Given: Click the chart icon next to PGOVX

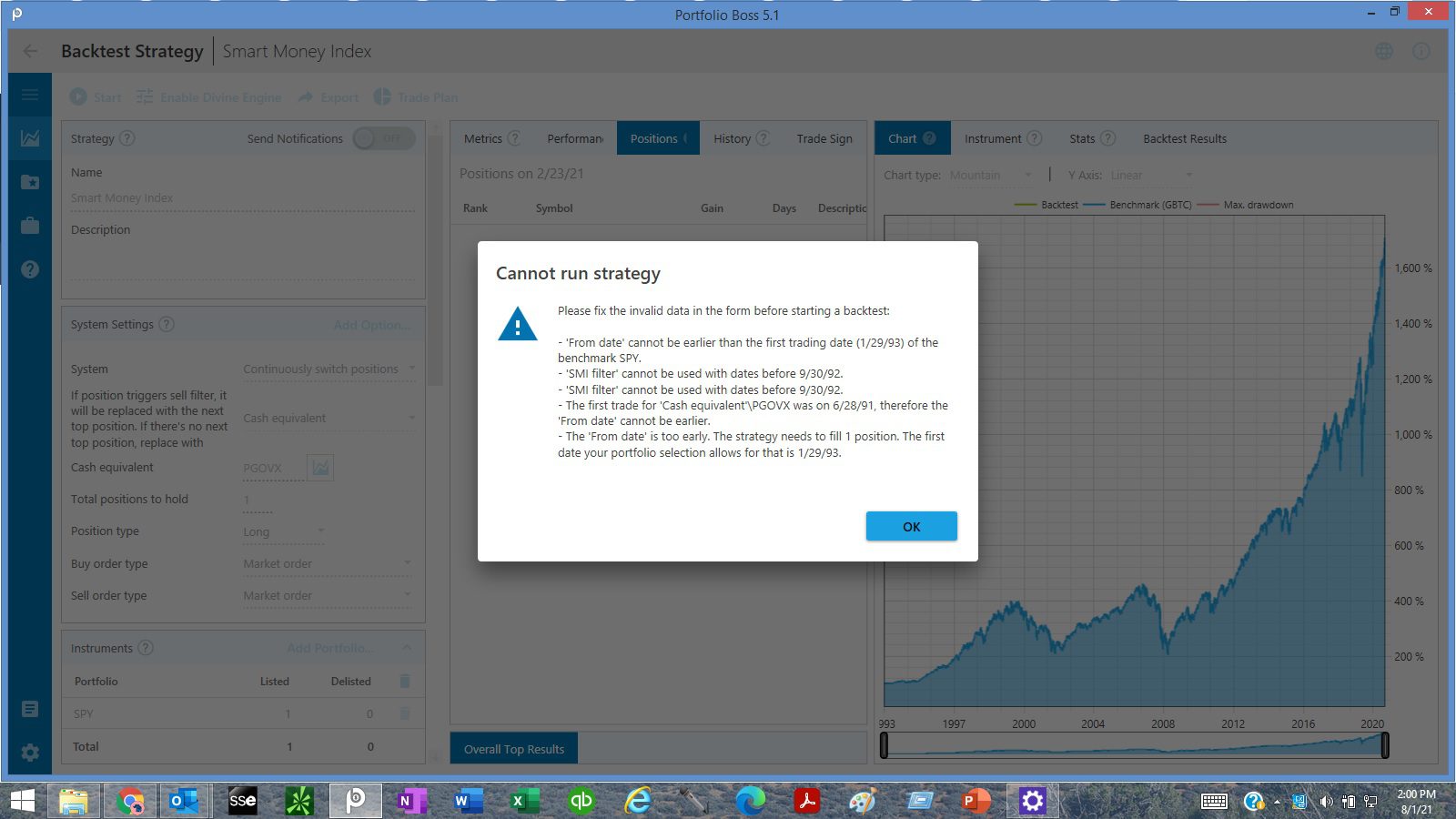Looking at the screenshot, I should [320, 468].
